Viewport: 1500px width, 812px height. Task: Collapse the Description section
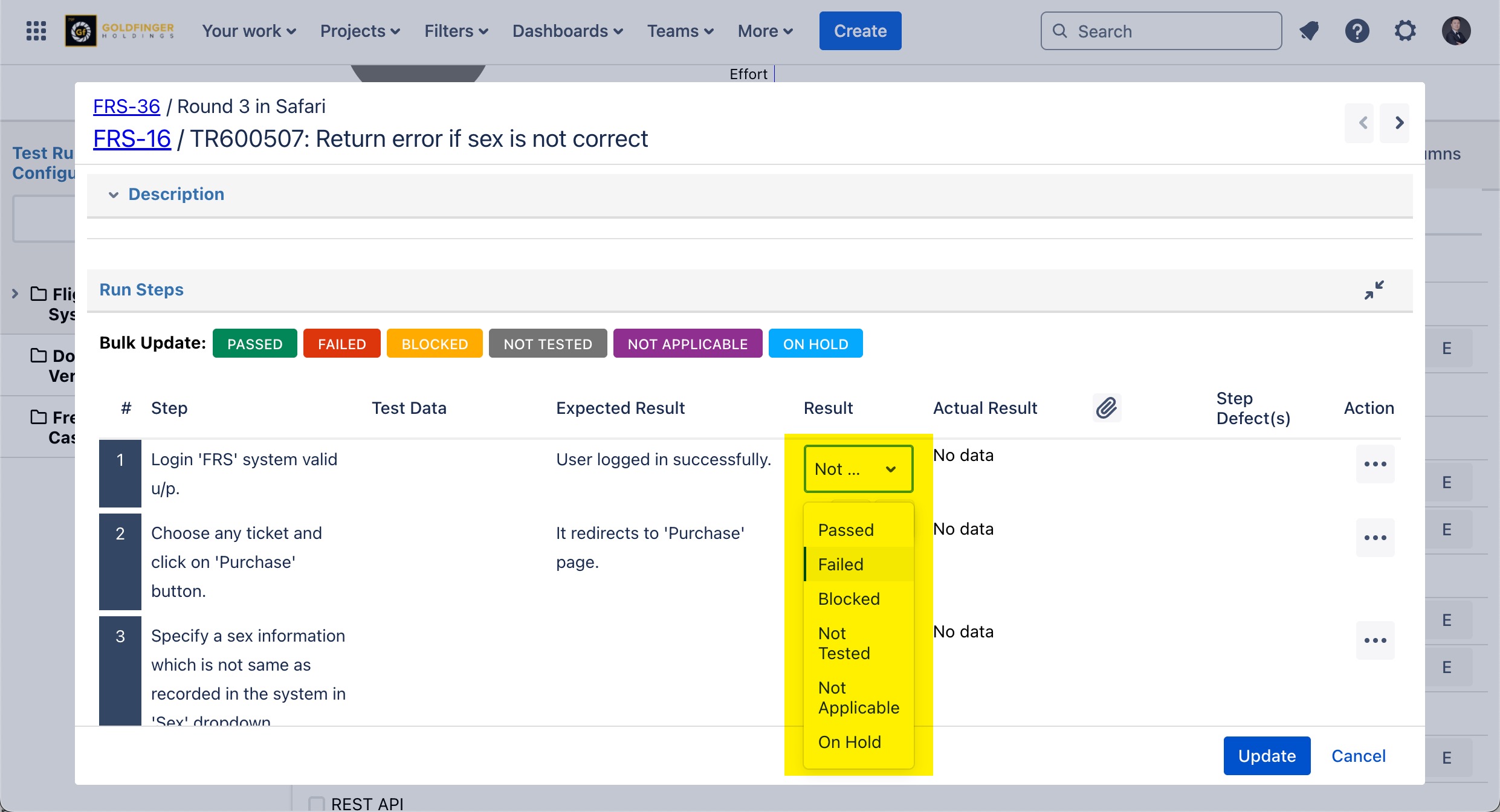click(x=114, y=195)
